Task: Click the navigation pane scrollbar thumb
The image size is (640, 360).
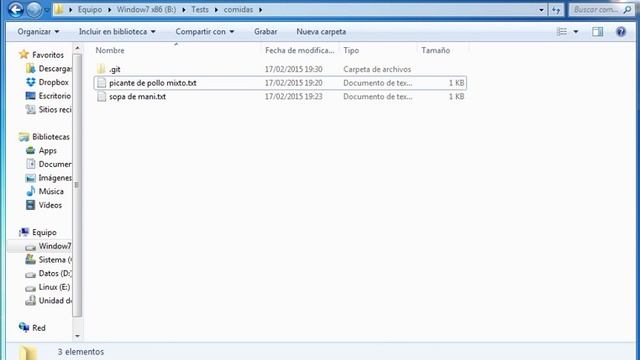Action: point(77,184)
